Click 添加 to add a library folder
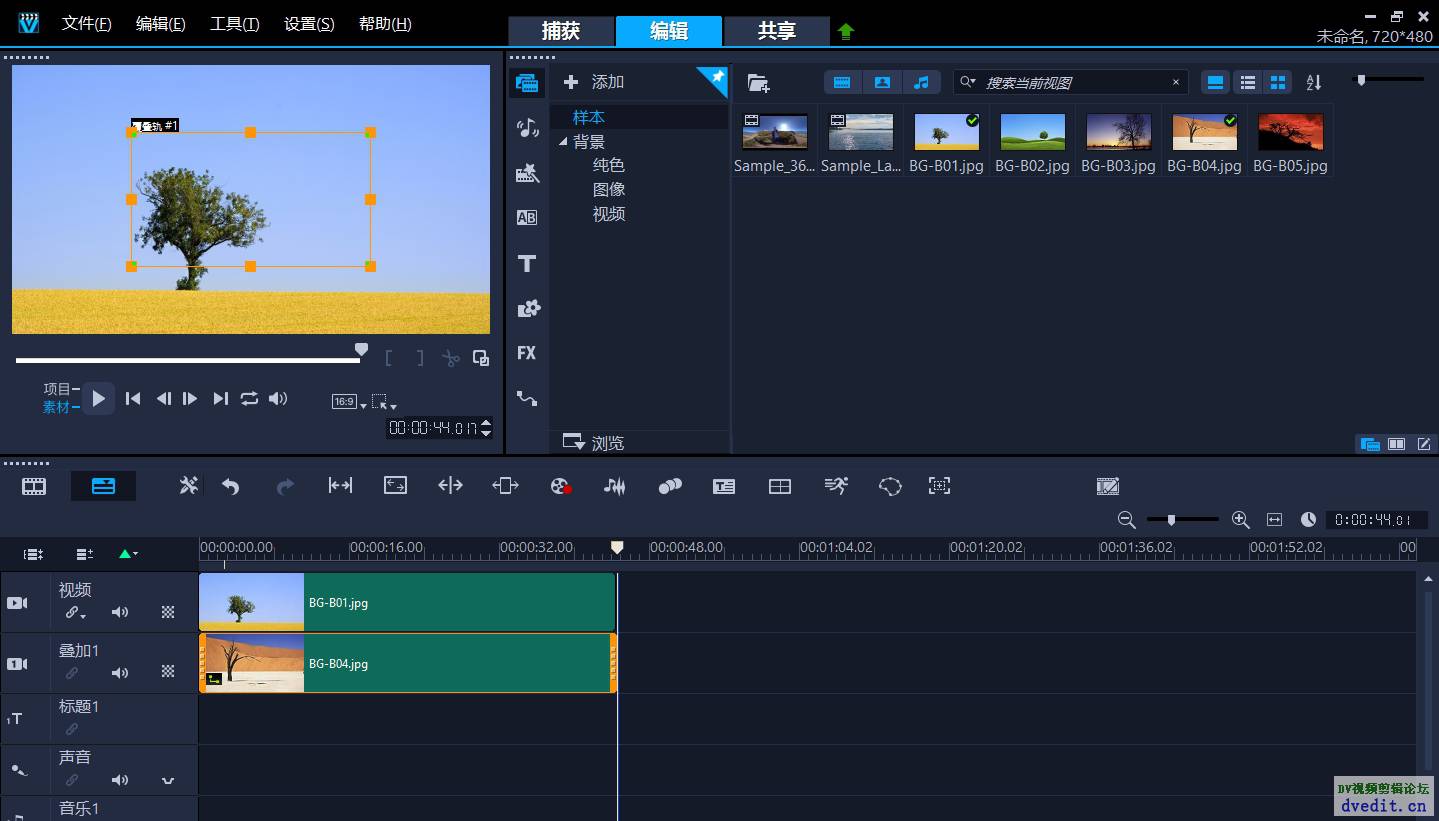Viewport: 1439px width, 821px height. pyautogui.click(x=594, y=82)
